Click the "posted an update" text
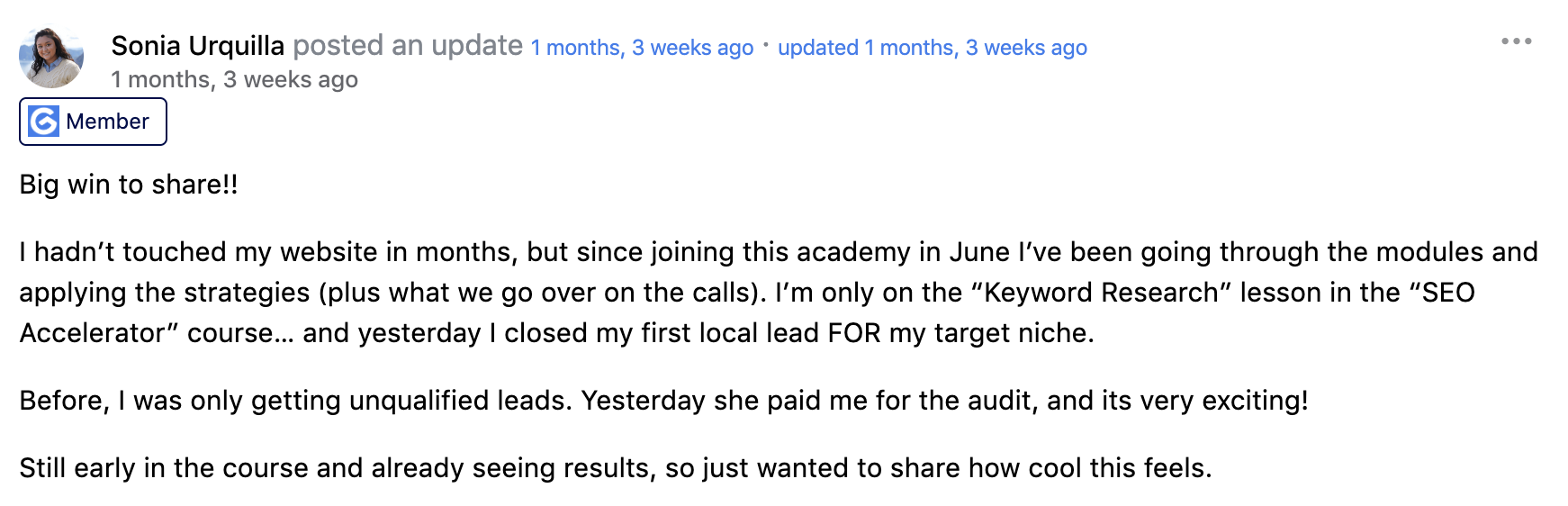 point(408,46)
